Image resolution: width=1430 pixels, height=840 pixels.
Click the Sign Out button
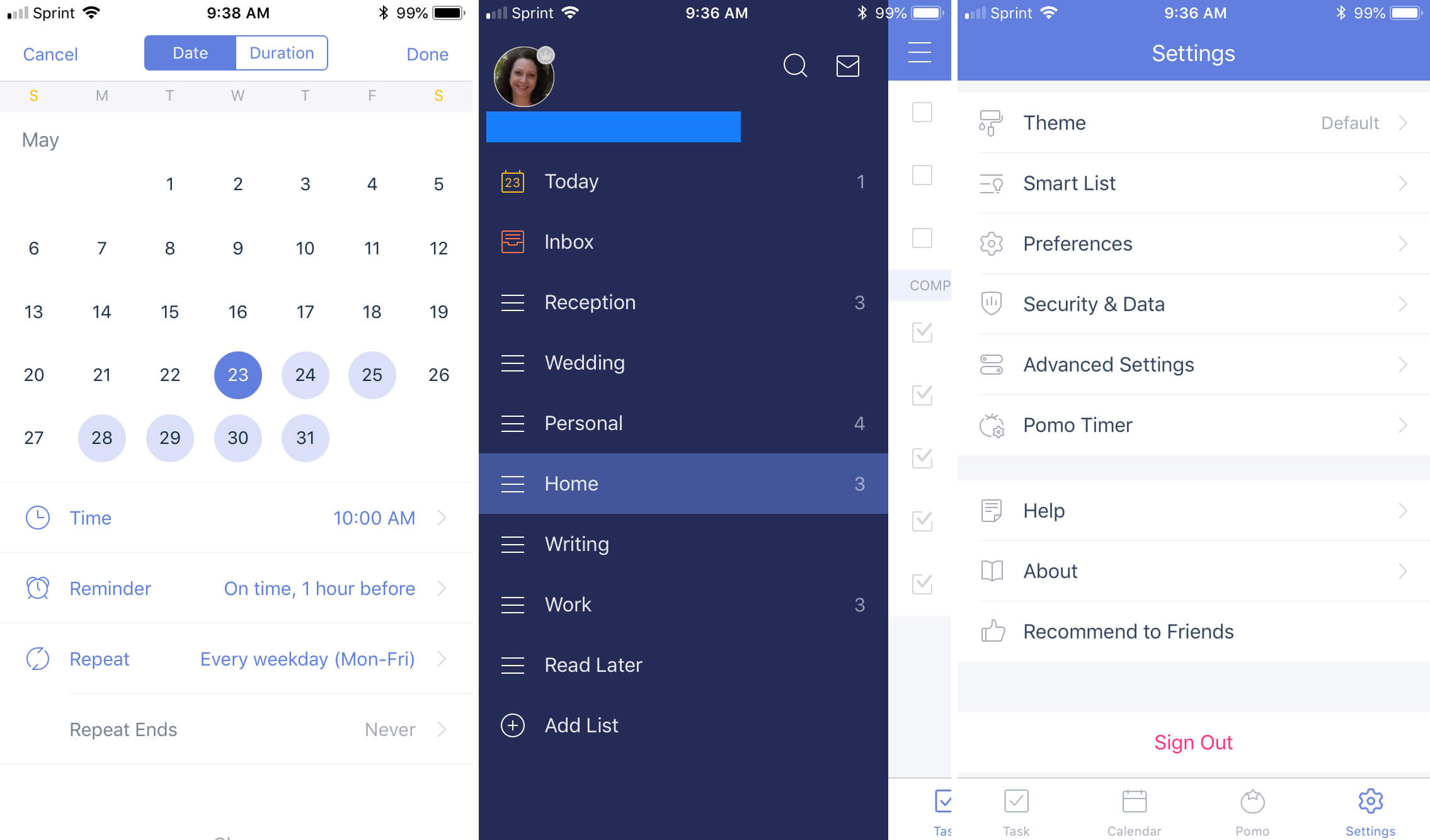[x=1192, y=742]
